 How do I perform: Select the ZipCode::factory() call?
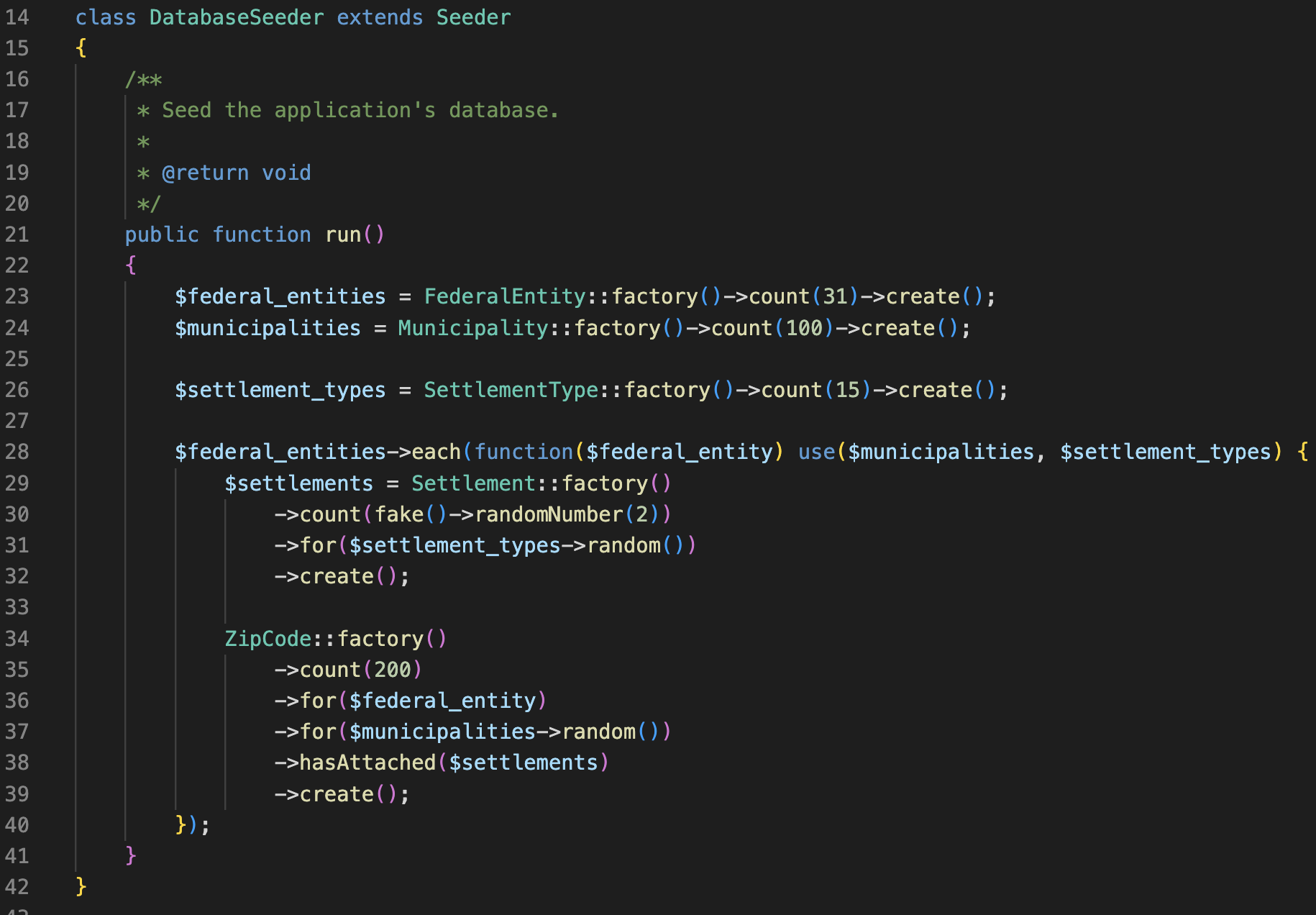pyautogui.click(x=334, y=638)
